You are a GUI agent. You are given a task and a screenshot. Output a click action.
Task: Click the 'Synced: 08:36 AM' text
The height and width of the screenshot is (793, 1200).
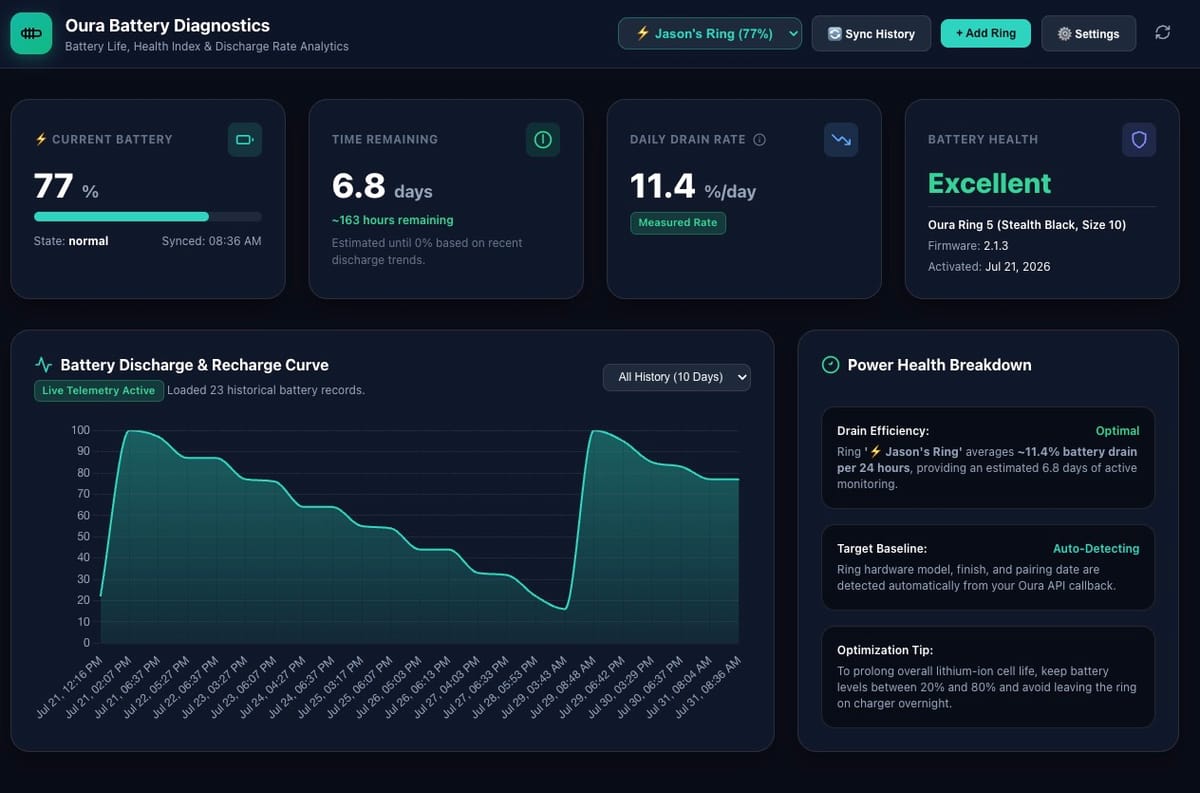pos(212,241)
